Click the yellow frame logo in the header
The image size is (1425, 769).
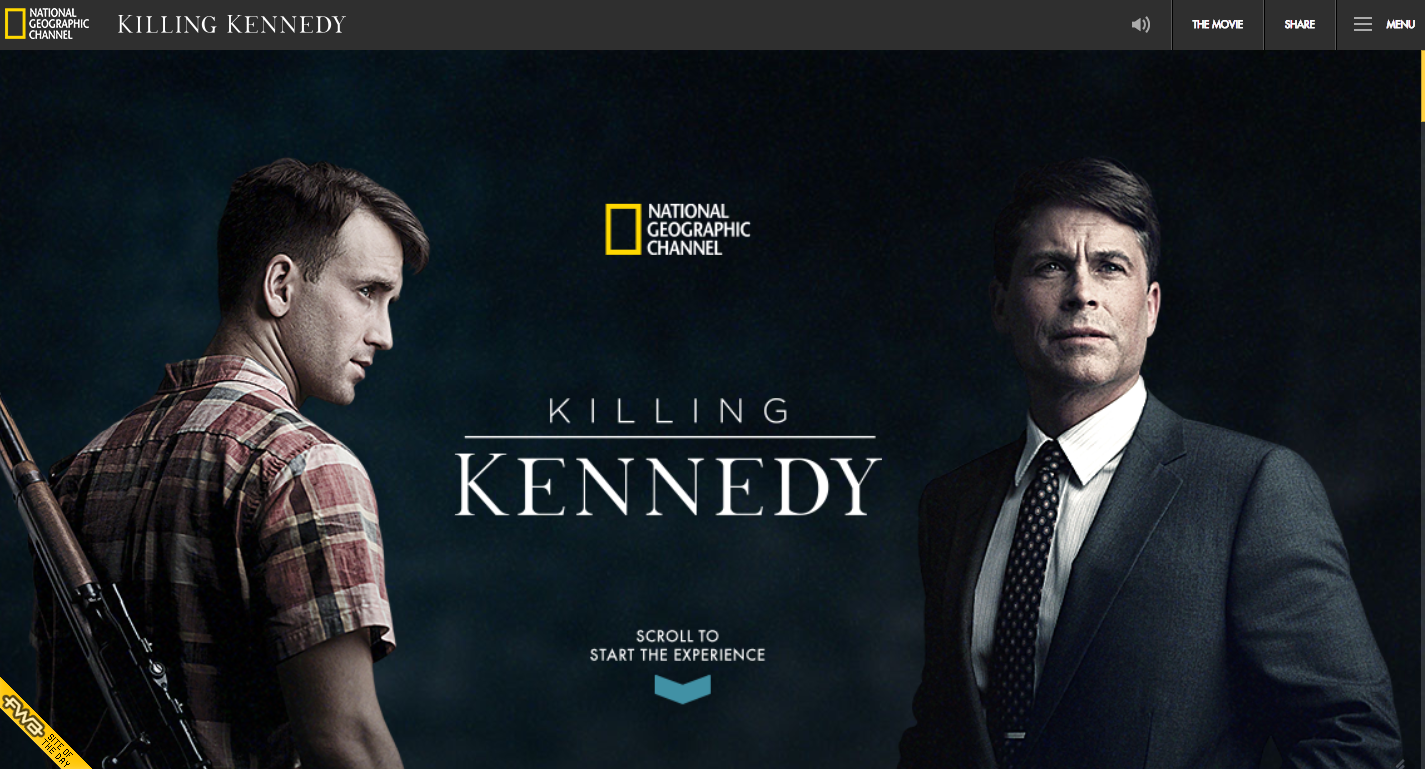point(15,24)
